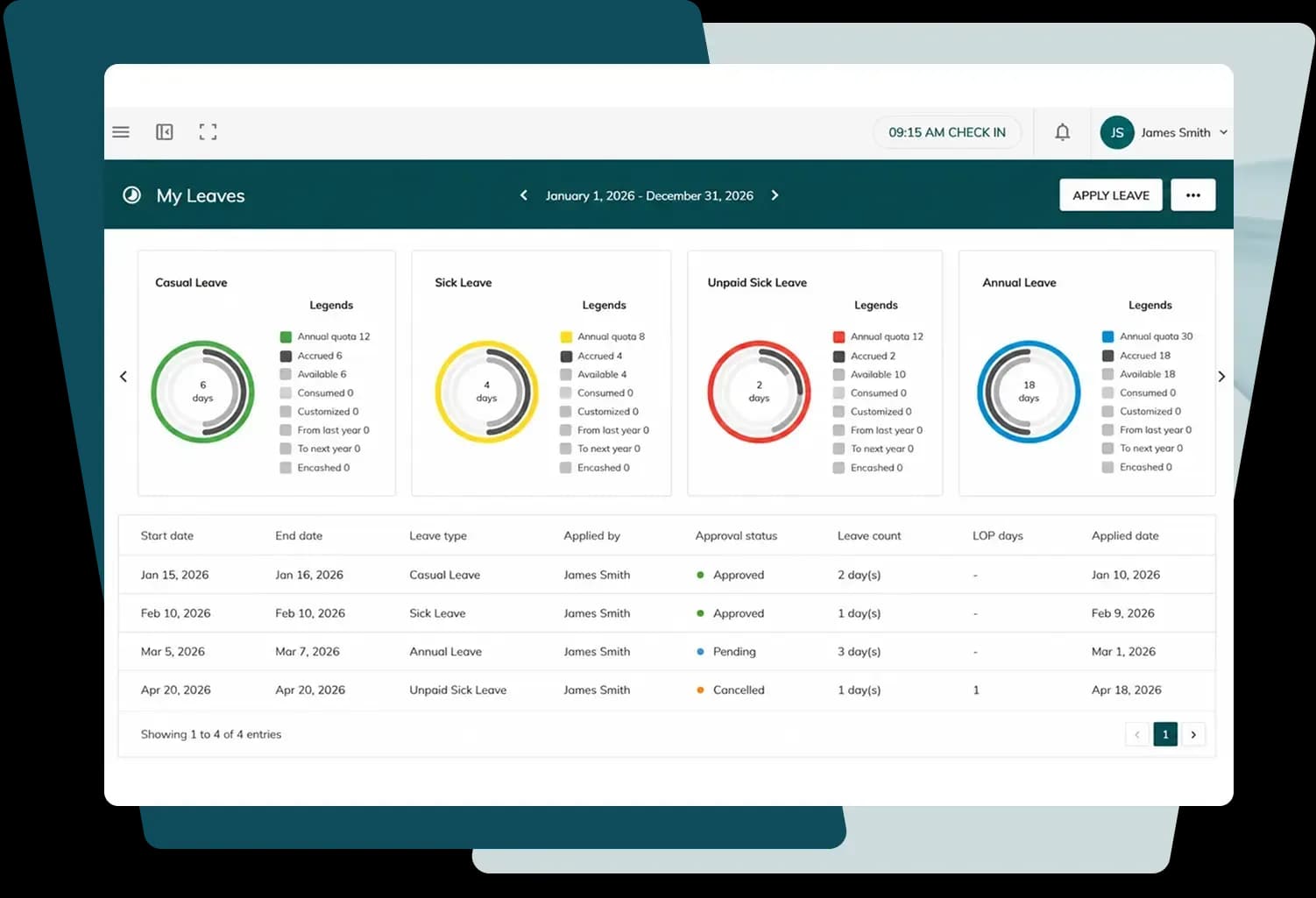Click the My Leaves clock icon
Viewport: 1316px width, 898px height.
coord(131,195)
